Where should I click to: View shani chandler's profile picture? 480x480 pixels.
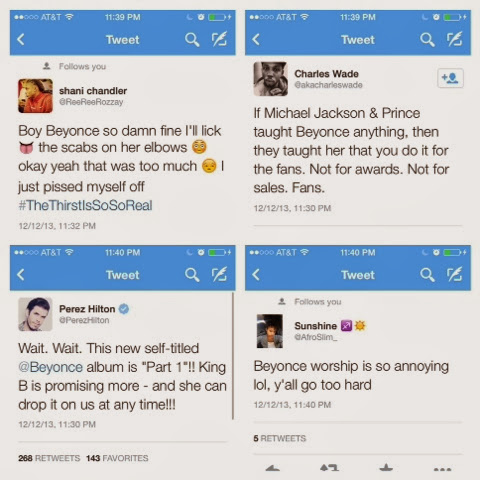35,96
